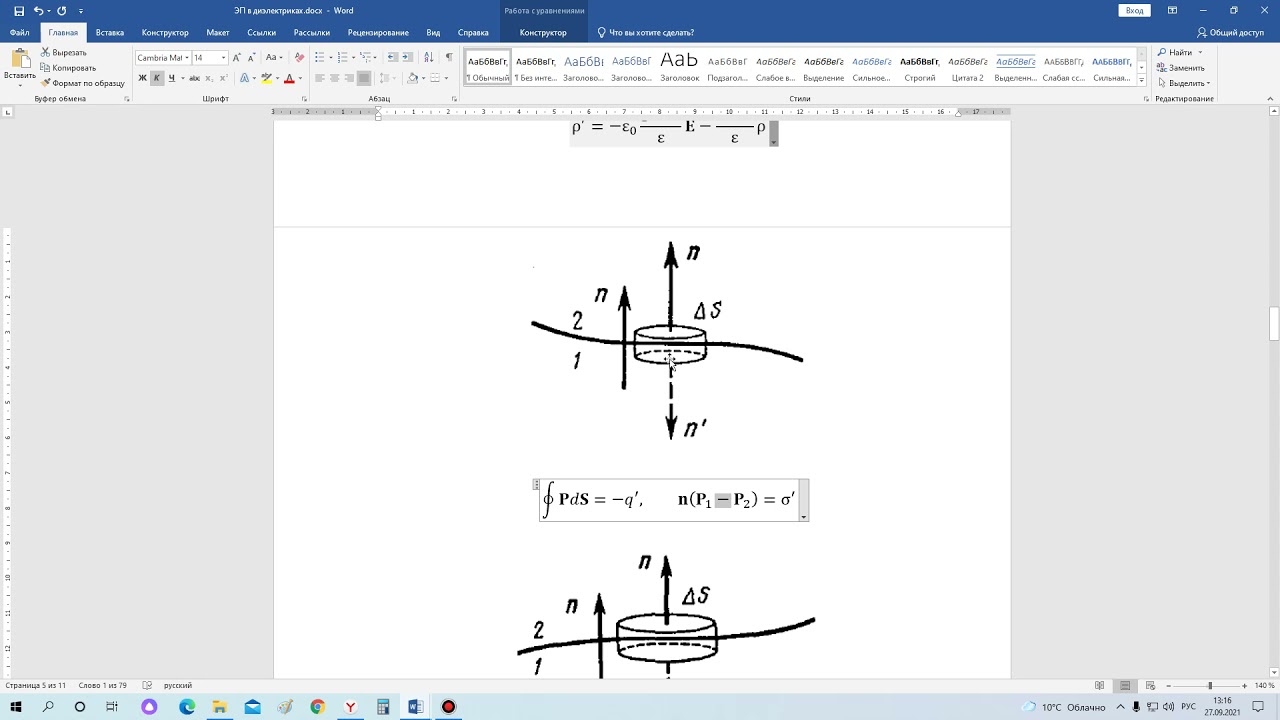1280x720 pixels.
Task: Switch to read mode view icon
Action: pos(1100,686)
